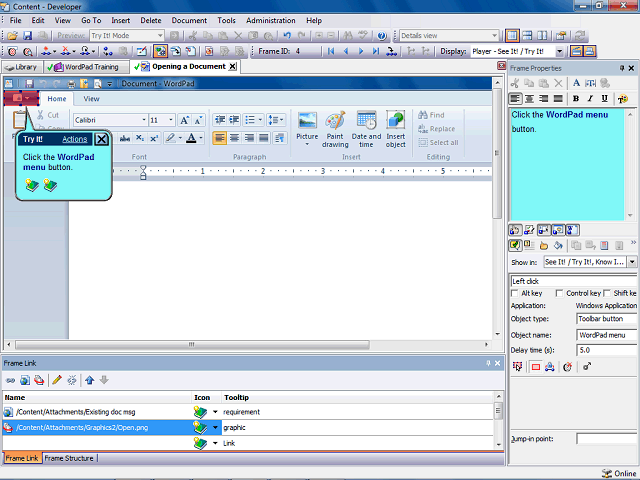This screenshot has width=640, height=480.
Task: Expand the red WordPad menu button
Action: 21,98
